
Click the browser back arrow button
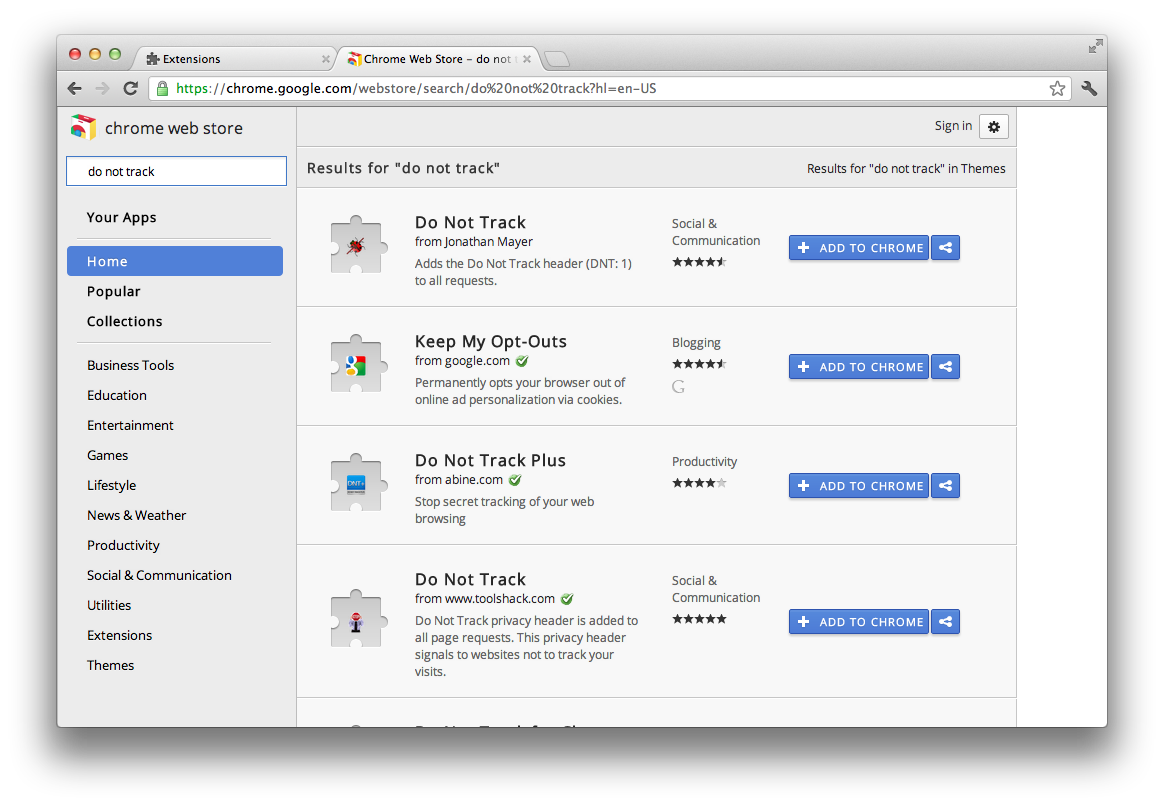[75, 89]
